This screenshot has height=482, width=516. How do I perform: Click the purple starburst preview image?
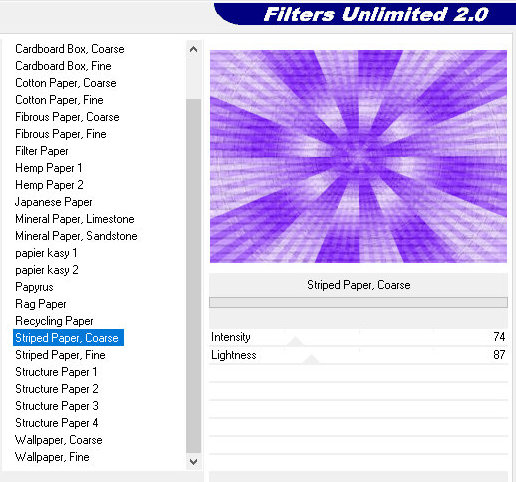coord(358,156)
